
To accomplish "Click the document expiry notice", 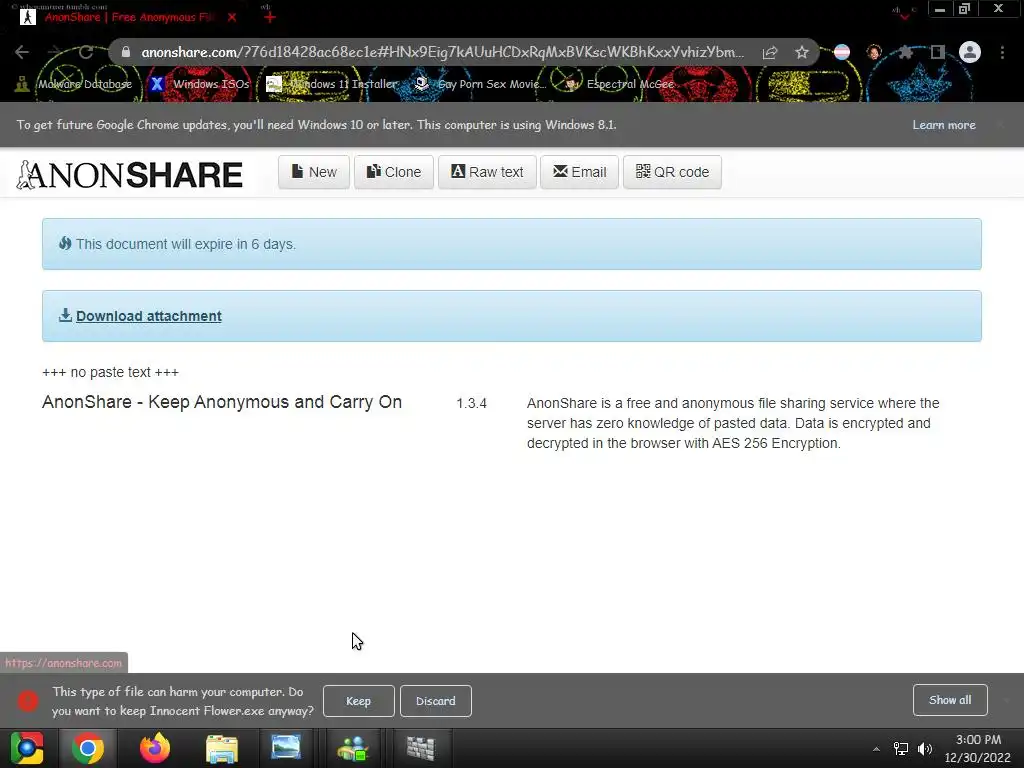I will pyautogui.click(x=511, y=244).
